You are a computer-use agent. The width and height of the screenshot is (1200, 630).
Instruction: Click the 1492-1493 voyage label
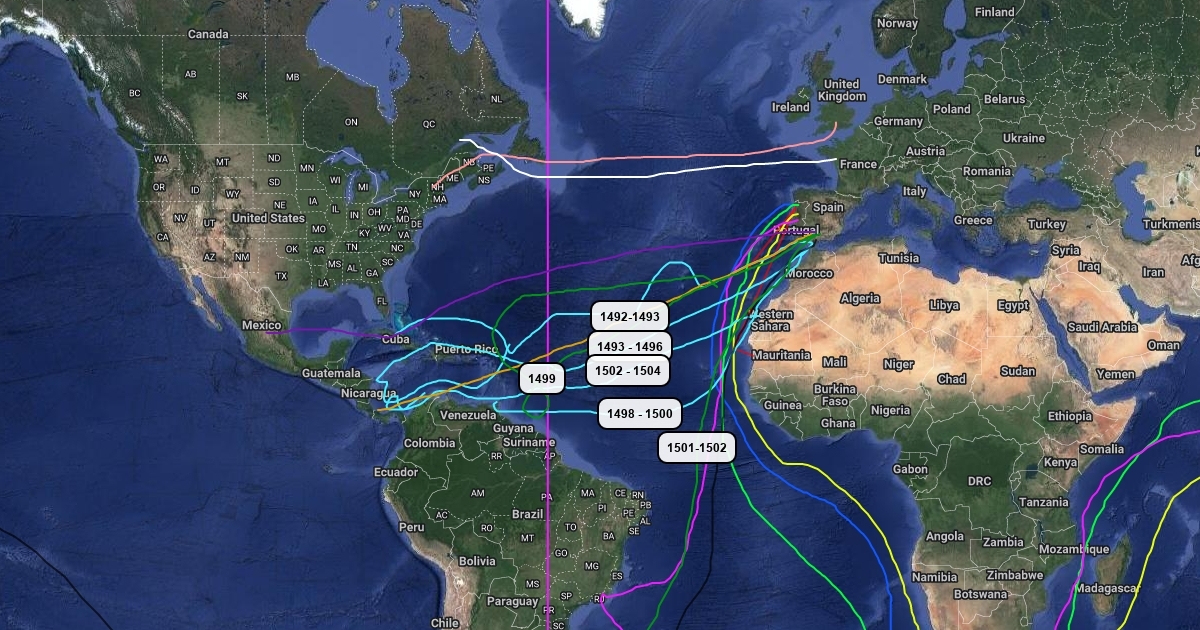coord(630,317)
